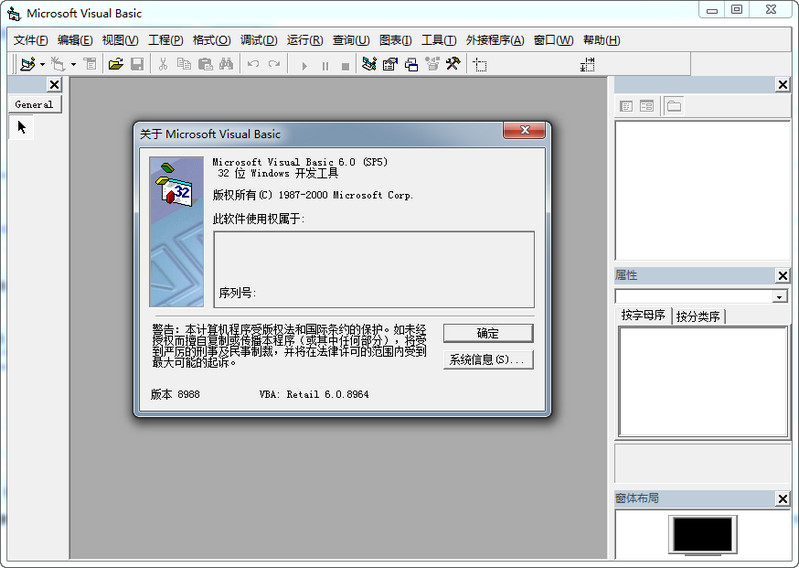Click the main window VB title icon
The height and width of the screenshot is (568, 799).
click(x=14, y=13)
